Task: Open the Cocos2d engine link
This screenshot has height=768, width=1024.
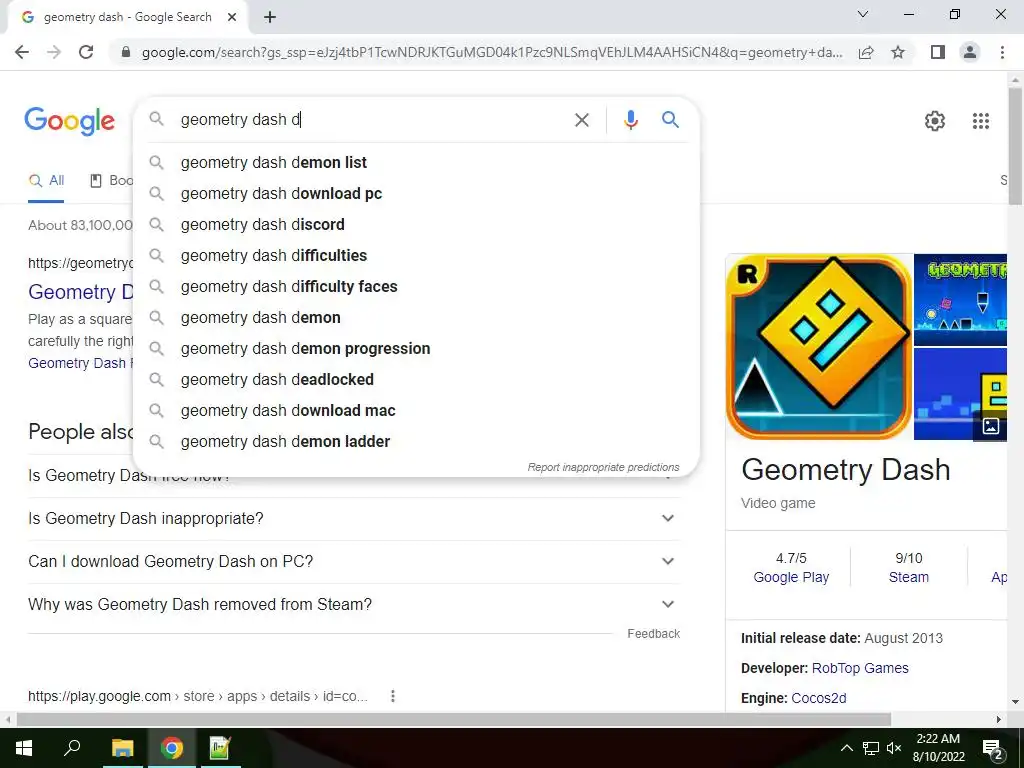Action: coord(819,699)
